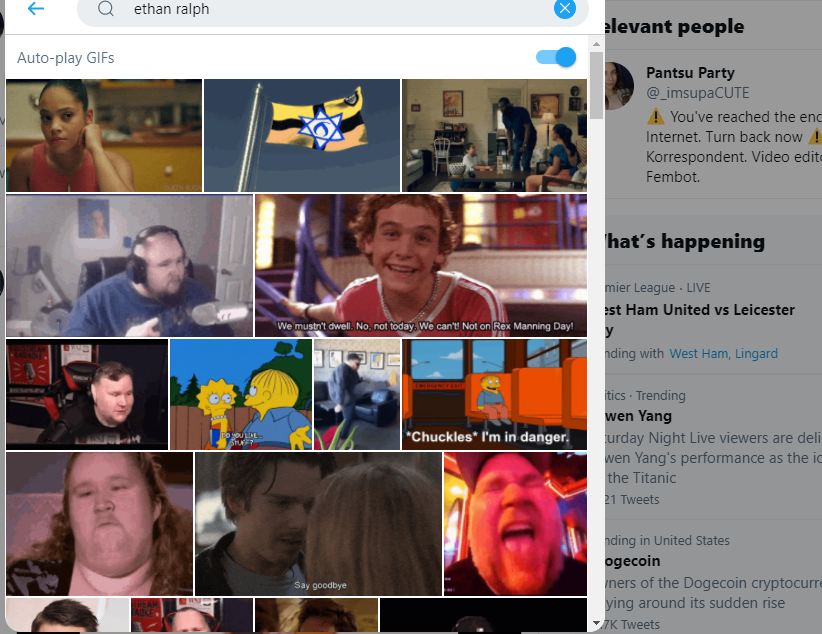
Task: Select the yellow flag with star GIF
Action: click(x=302, y=135)
